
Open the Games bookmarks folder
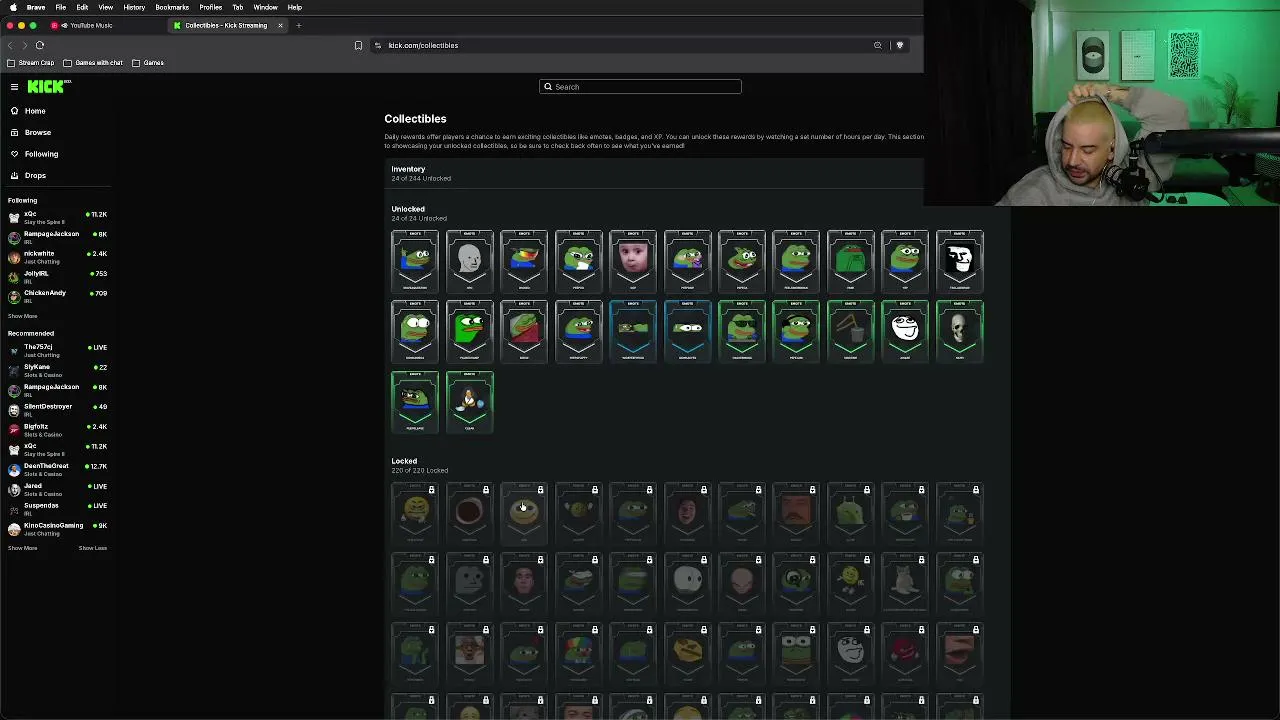tap(148, 63)
